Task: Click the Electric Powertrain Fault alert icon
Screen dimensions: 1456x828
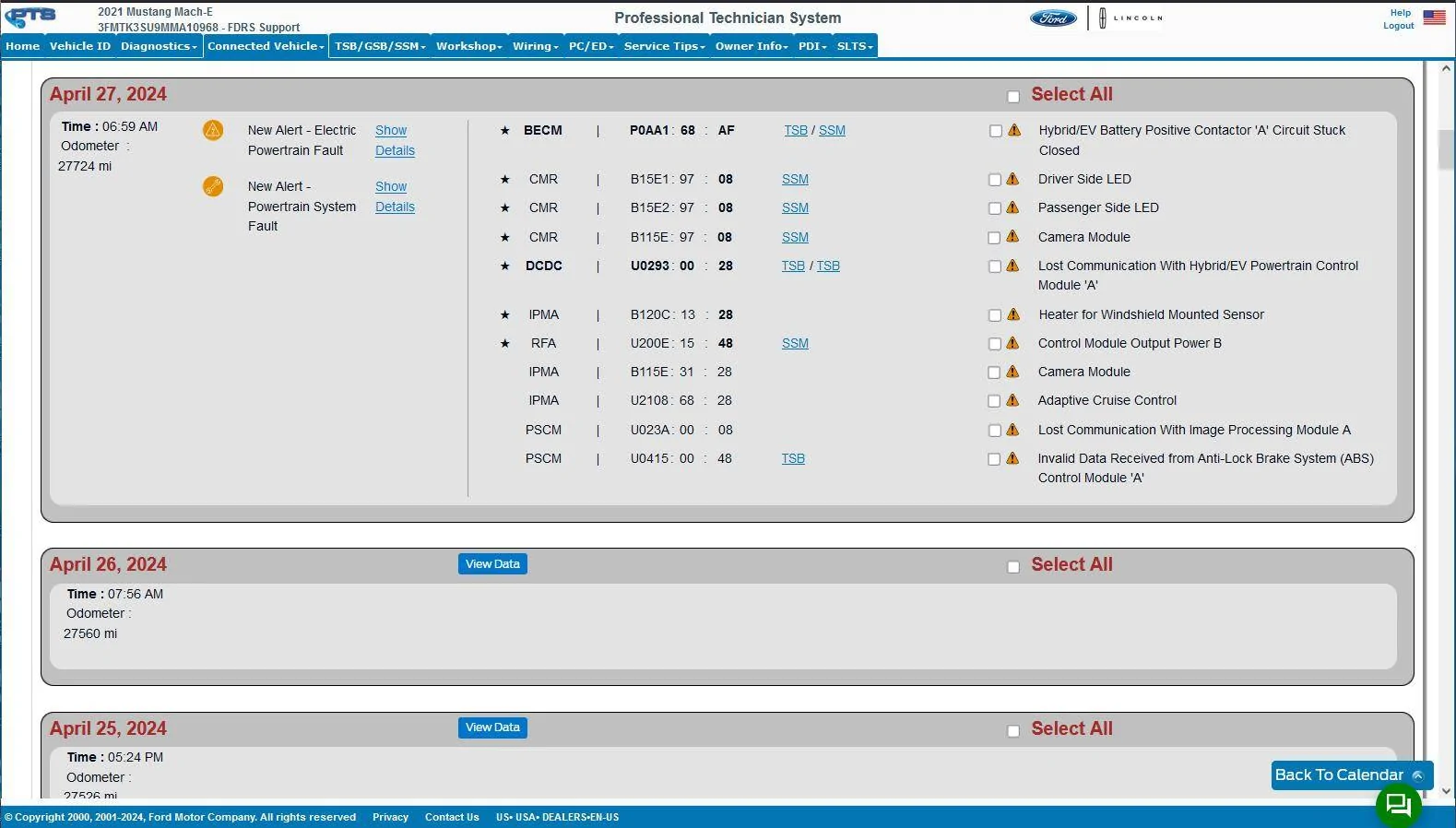Action: (x=213, y=130)
